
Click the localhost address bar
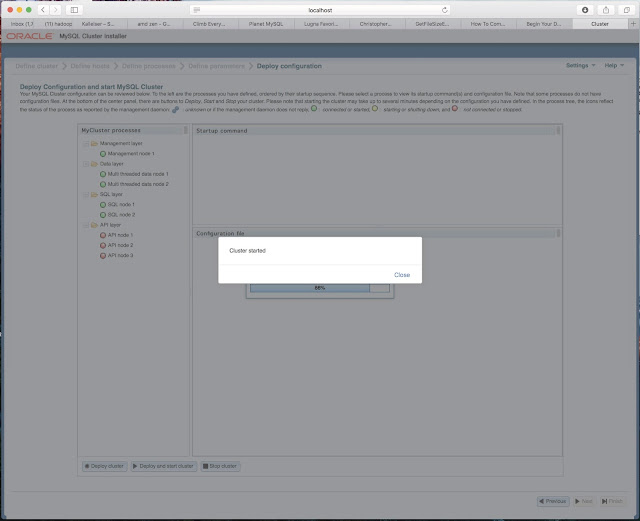(320, 10)
